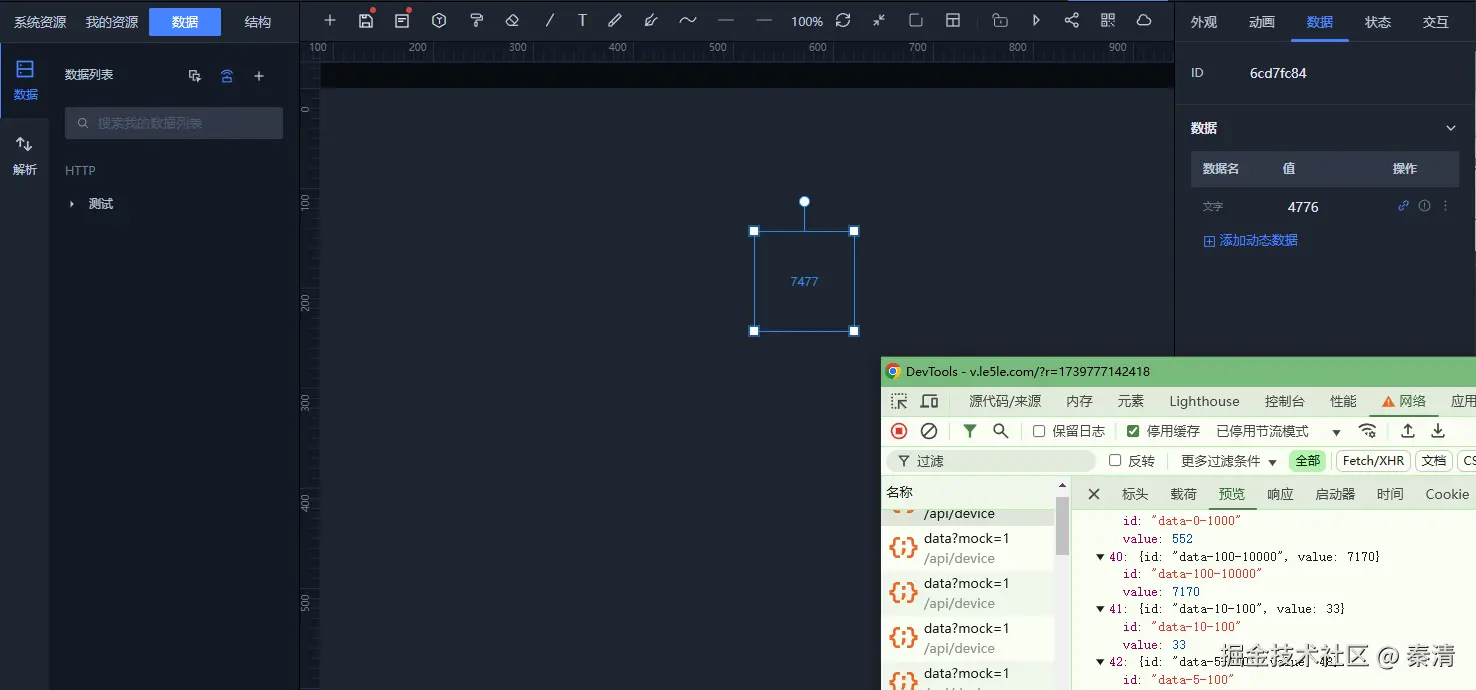1476x690 pixels.
Task: Click the 搜索我的数据列表 search field
Action: (174, 123)
